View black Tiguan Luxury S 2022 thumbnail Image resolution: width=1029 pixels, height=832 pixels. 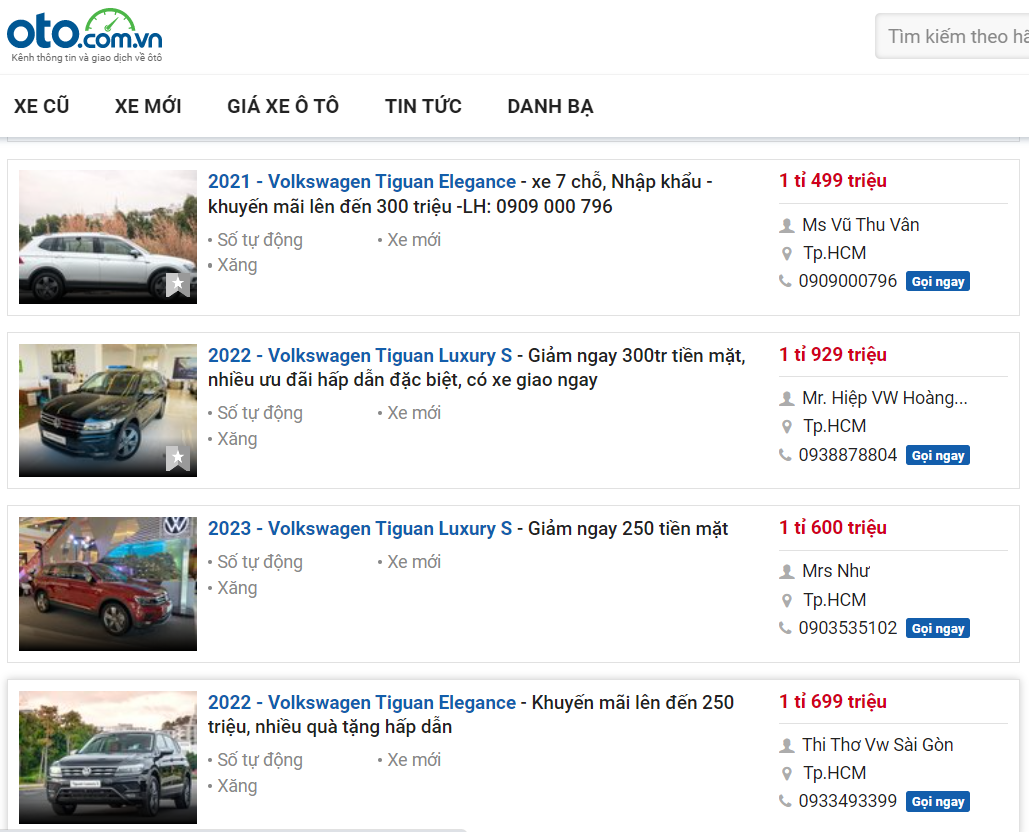click(108, 410)
